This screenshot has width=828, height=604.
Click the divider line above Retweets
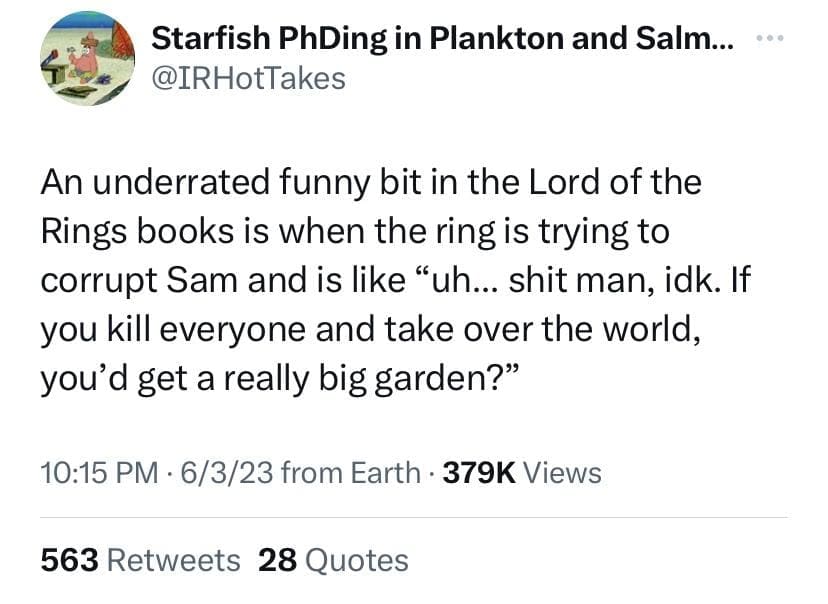click(x=414, y=517)
